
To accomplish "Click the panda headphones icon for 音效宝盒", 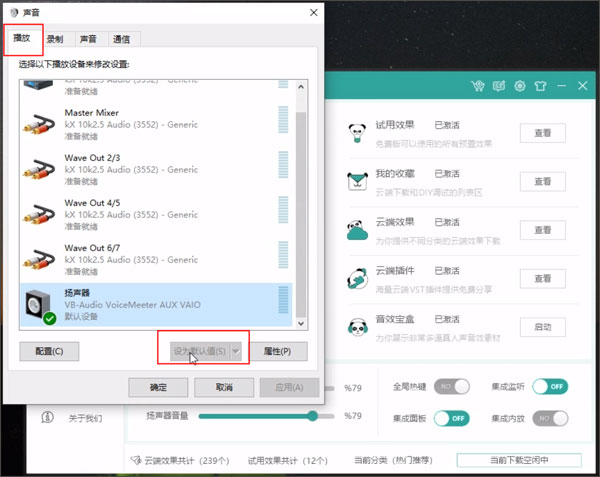I will click(357, 327).
